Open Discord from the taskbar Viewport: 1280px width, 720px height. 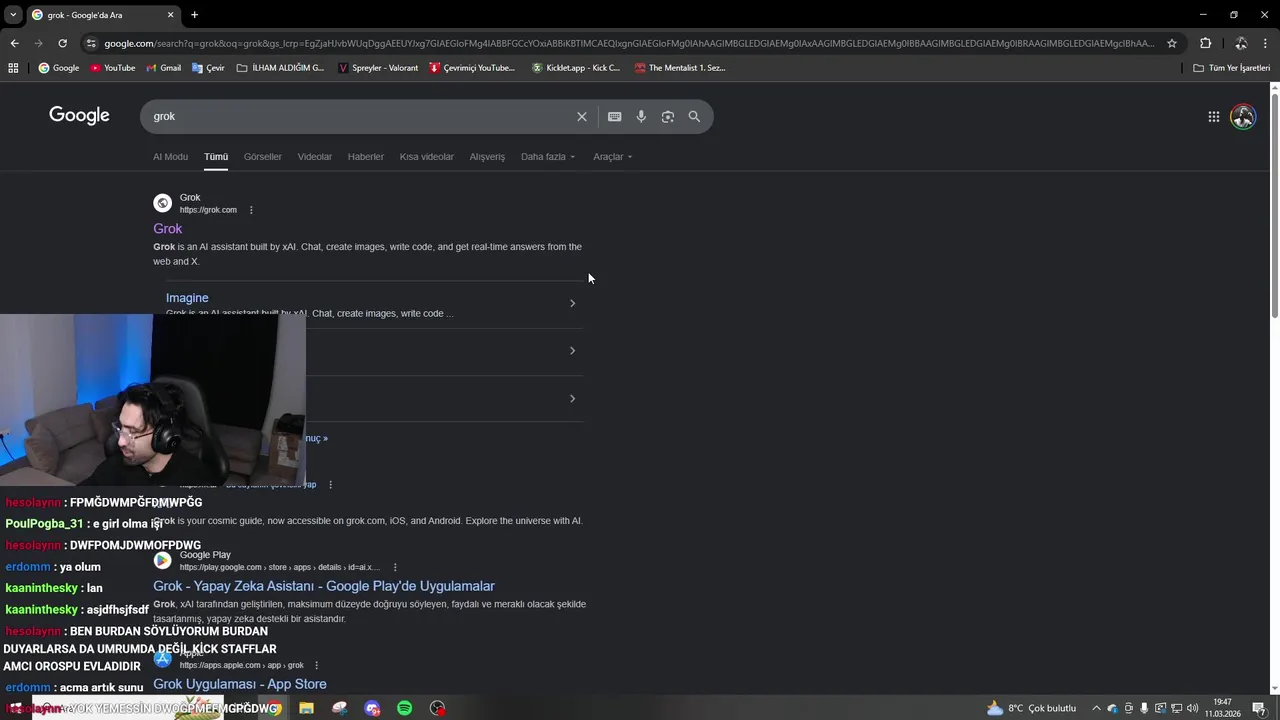click(x=372, y=708)
